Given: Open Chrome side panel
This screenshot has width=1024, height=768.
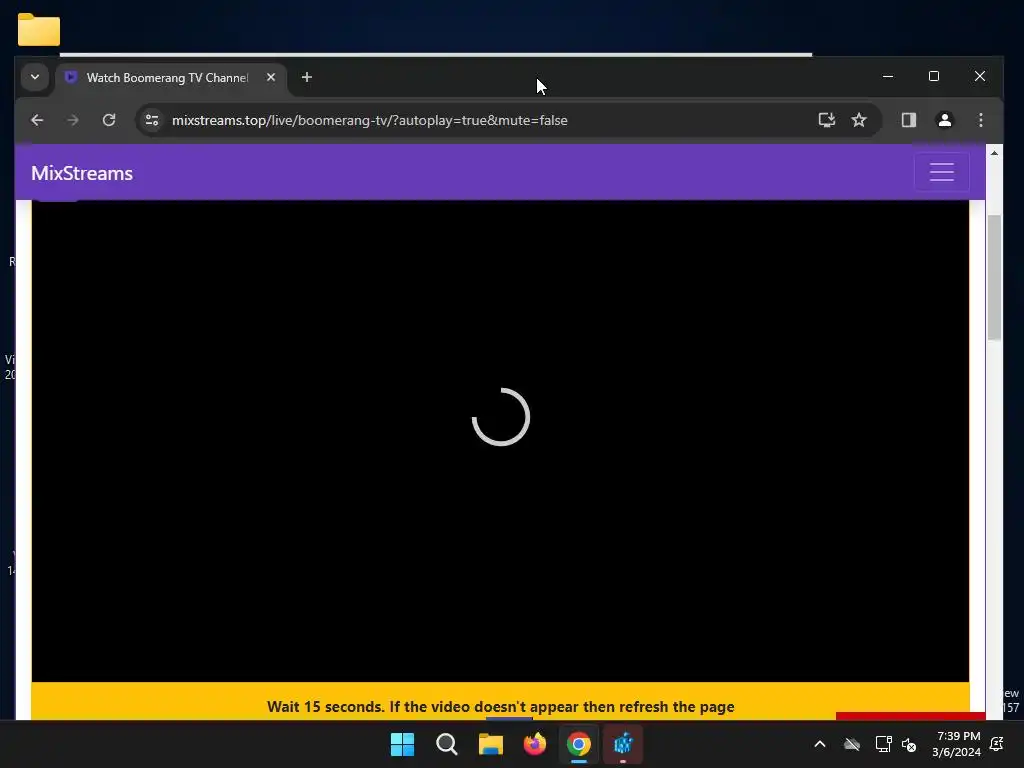Looking at the screenshot, I should (x=908, y=120).
